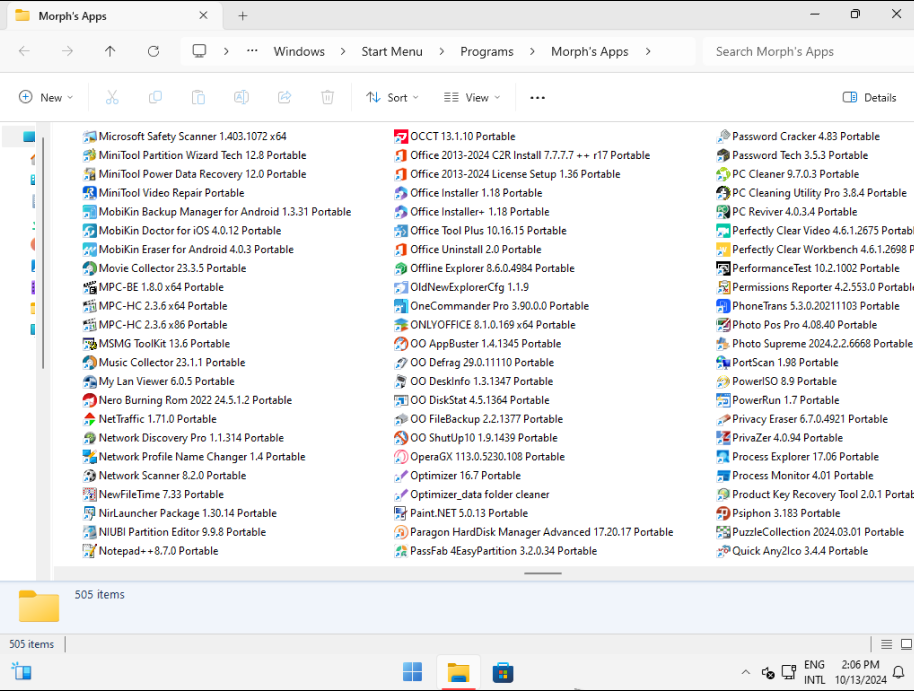
Task: Click the Cut toolbar icon
Action: (x=112, y=97)
